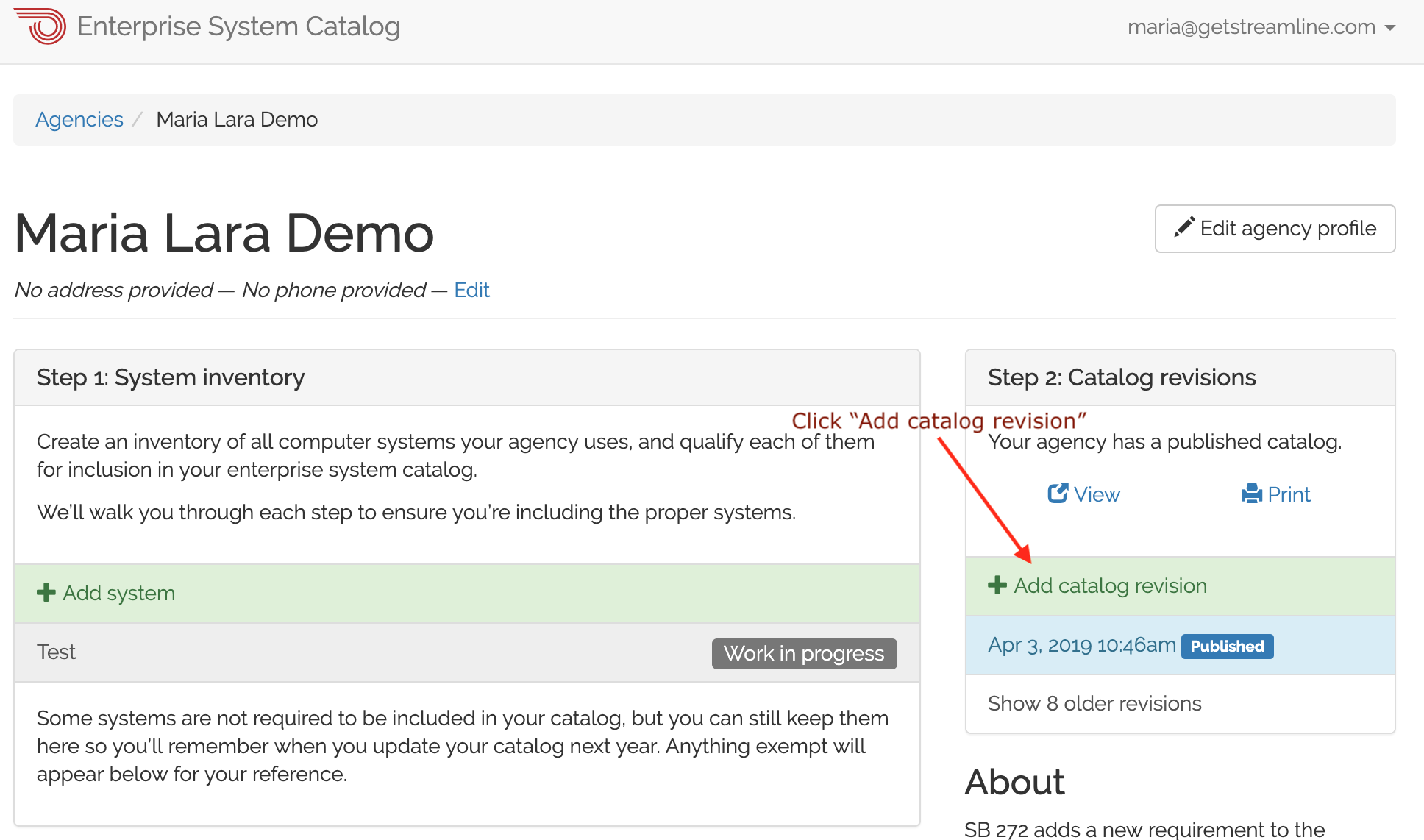Click the external-link View icon

[x=1058, y=493]
